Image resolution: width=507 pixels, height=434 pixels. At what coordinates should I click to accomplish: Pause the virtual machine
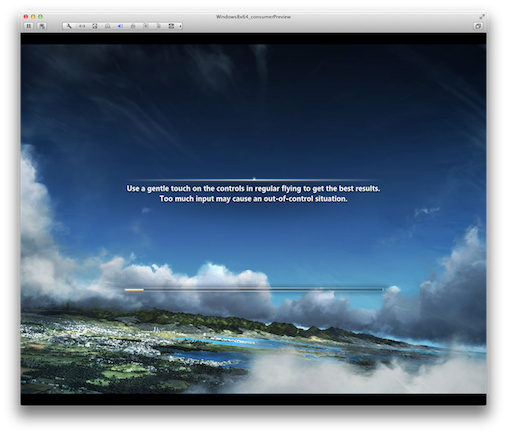pos(29,26)
